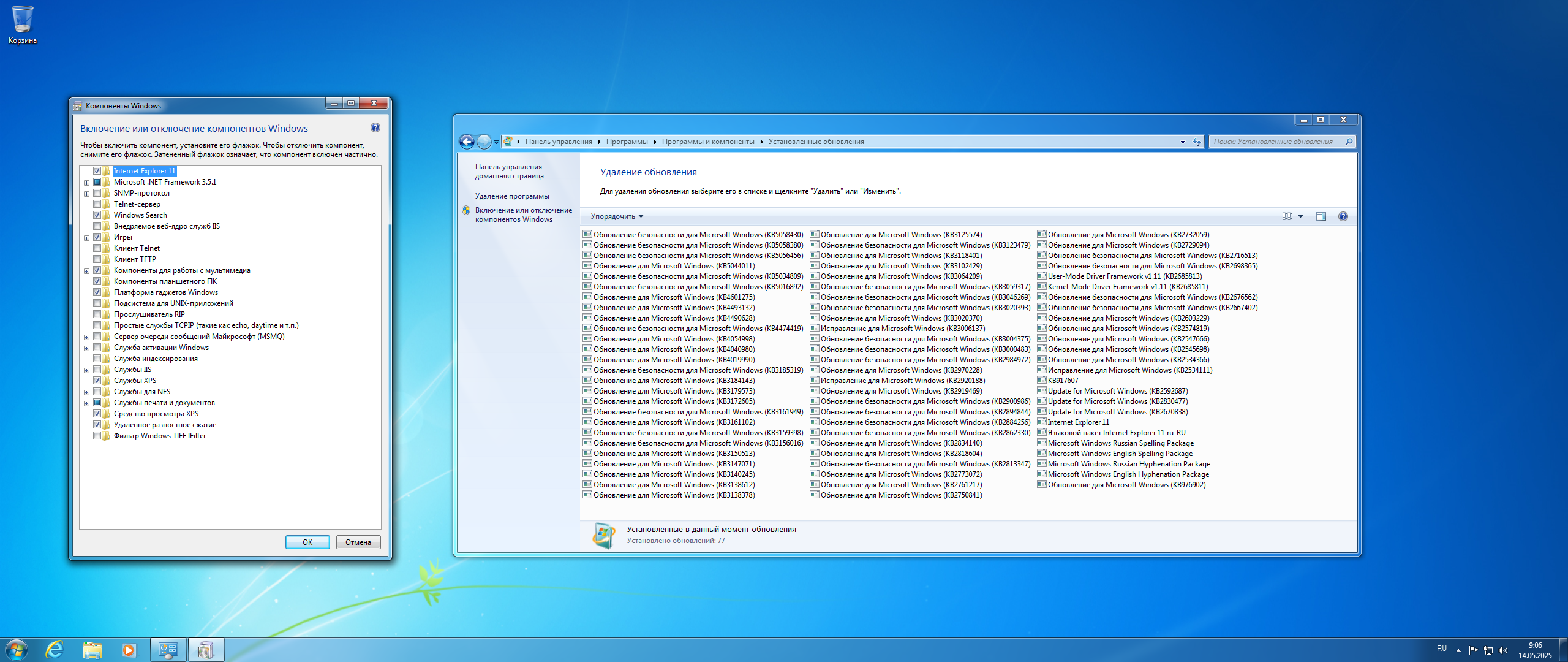Uncheck the Internet Explorer 11 component
Viewport: 1568px width, 662px height.
click(97, 171)
